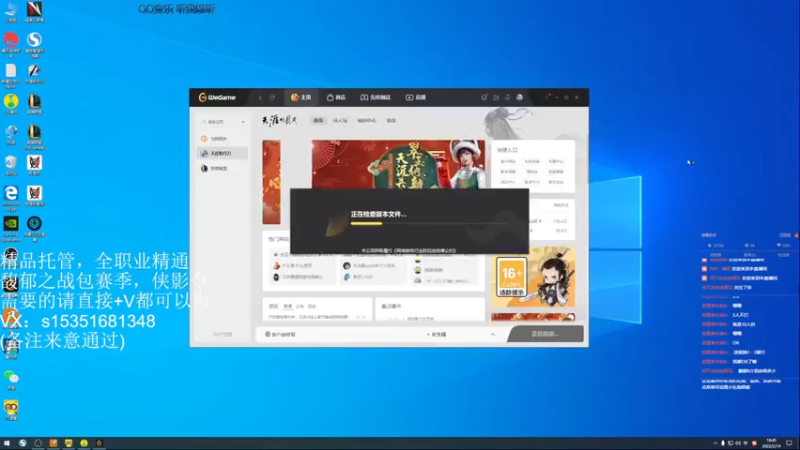Click the plus button beside sidebar search
Viewport: 800px width, 450px height.
[x=243, y=122]
